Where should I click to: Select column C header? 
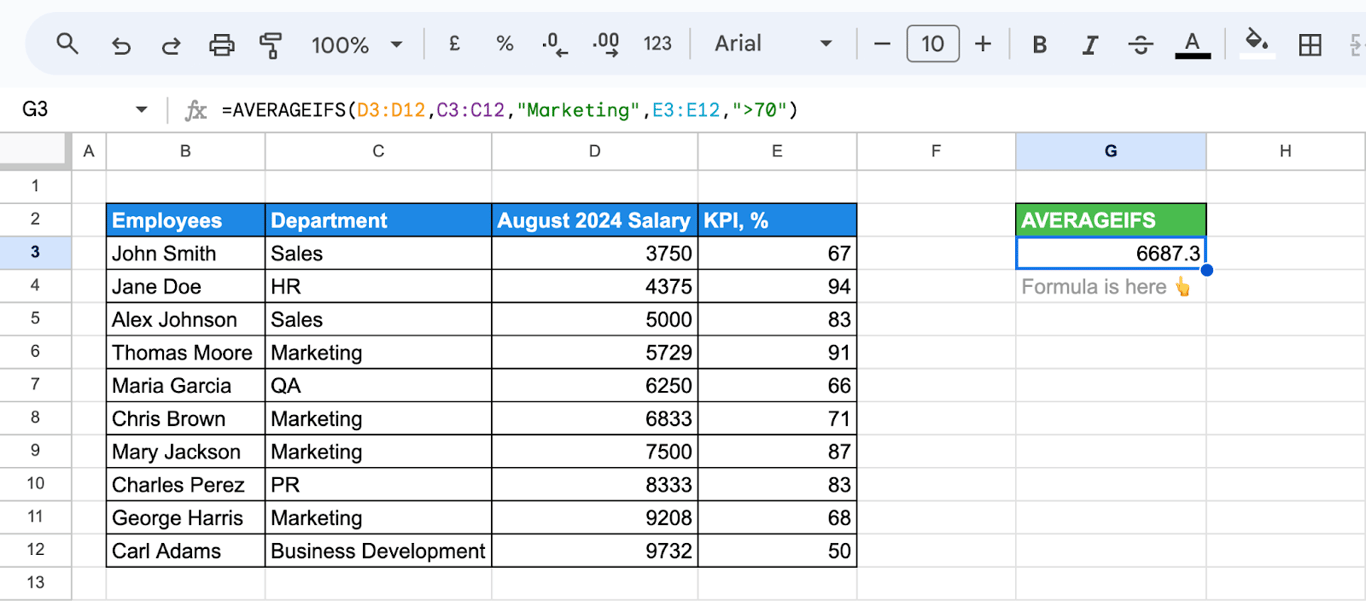[378, 151]
